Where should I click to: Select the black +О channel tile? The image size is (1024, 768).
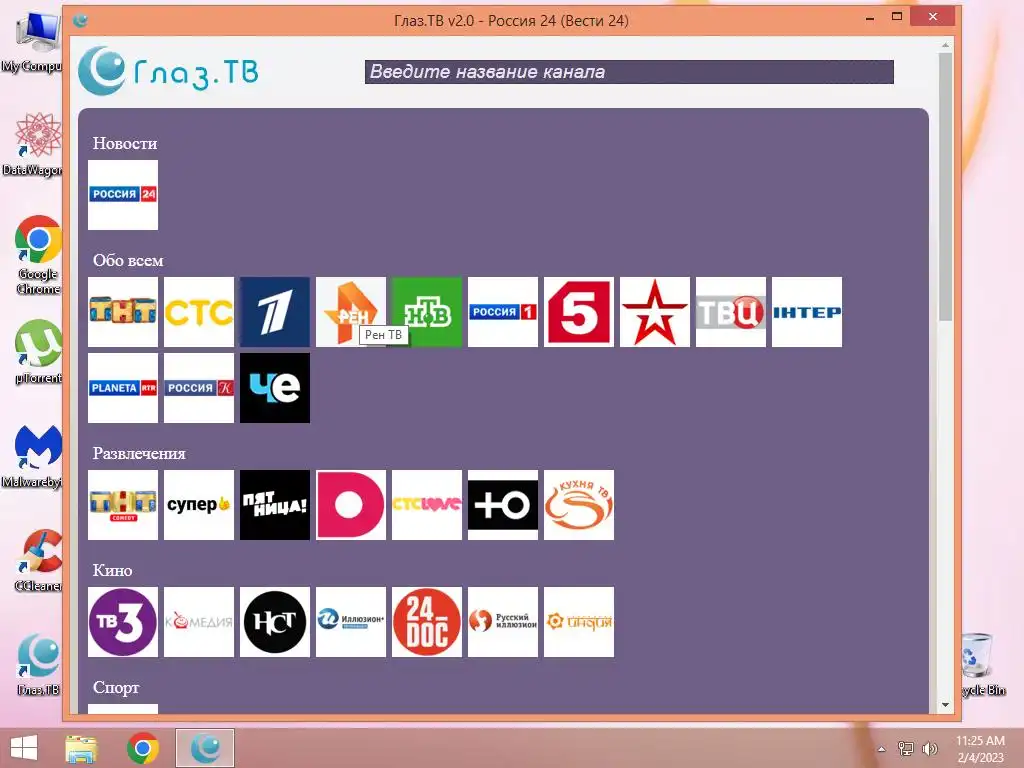click(503, 505)
